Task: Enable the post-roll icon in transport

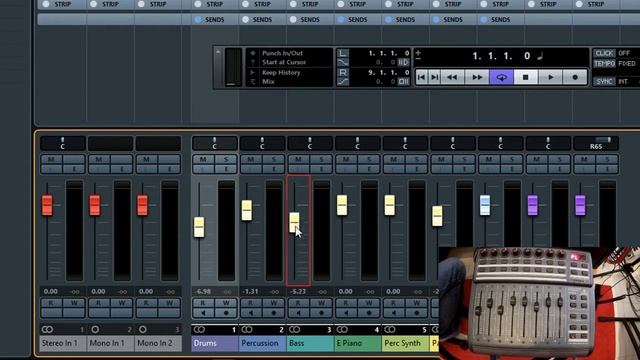Action: 403,81
